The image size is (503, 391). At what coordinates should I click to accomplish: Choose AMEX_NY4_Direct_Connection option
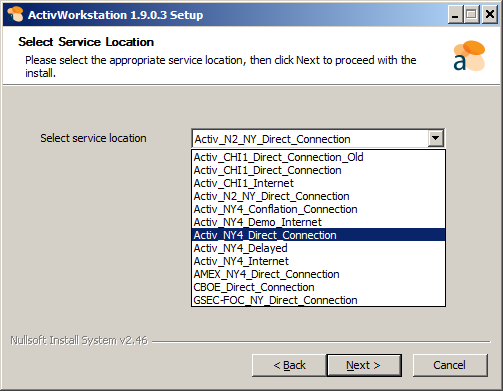[318, 274]
